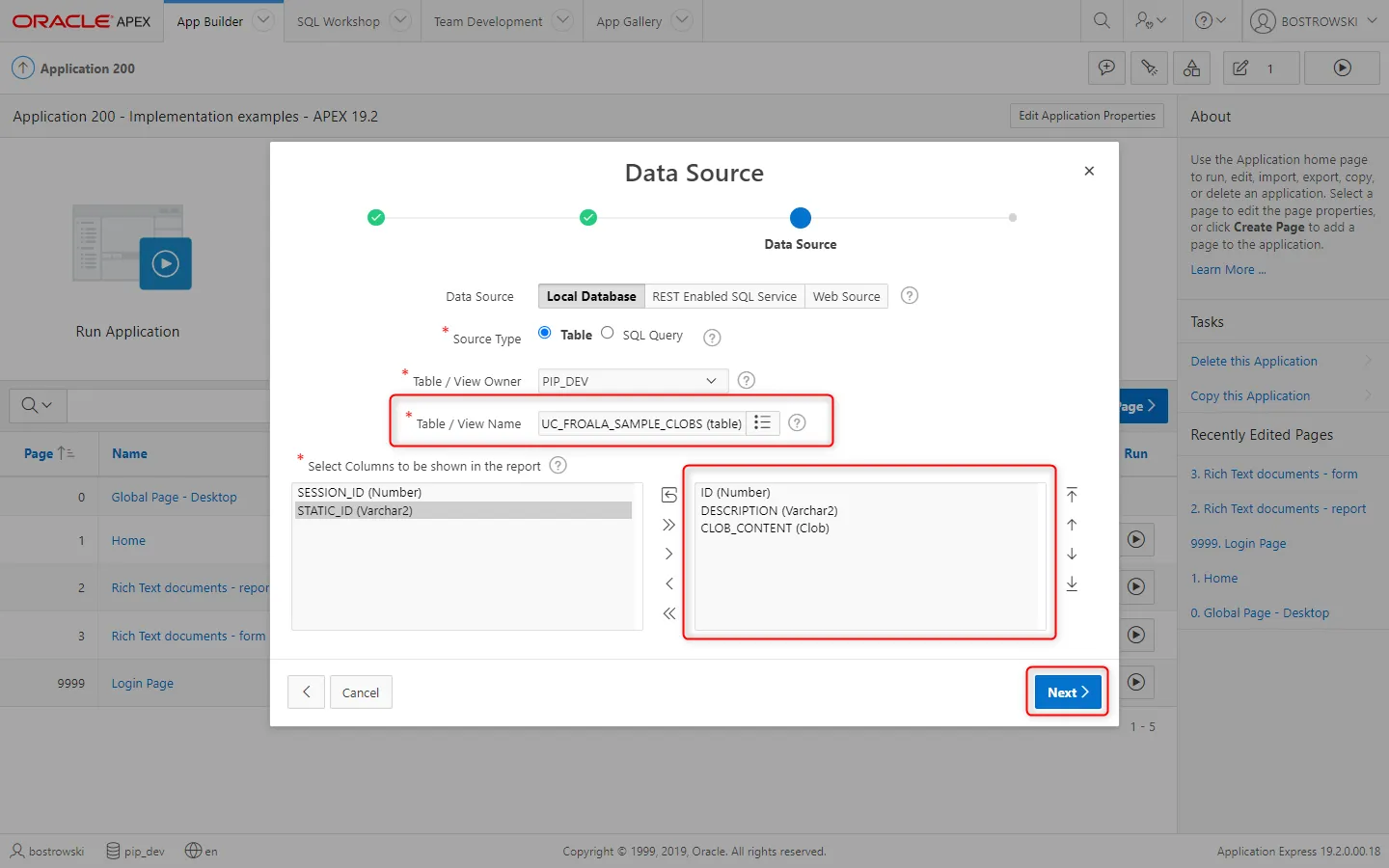This screenshot has width=1389, height=868.
Task: Open the Team Development menu tab
Action: (x=487, y=21)
